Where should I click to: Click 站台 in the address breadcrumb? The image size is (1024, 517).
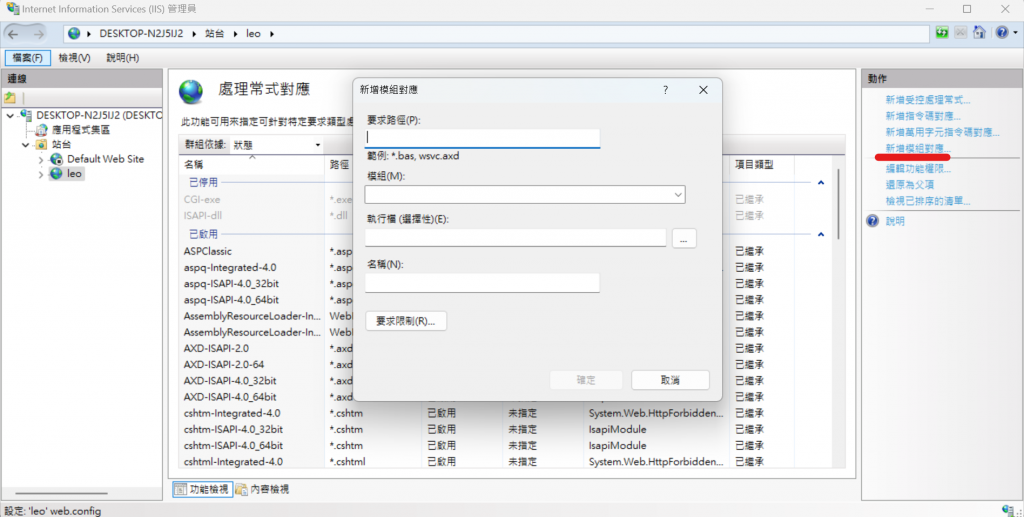[x=214, y=33]
